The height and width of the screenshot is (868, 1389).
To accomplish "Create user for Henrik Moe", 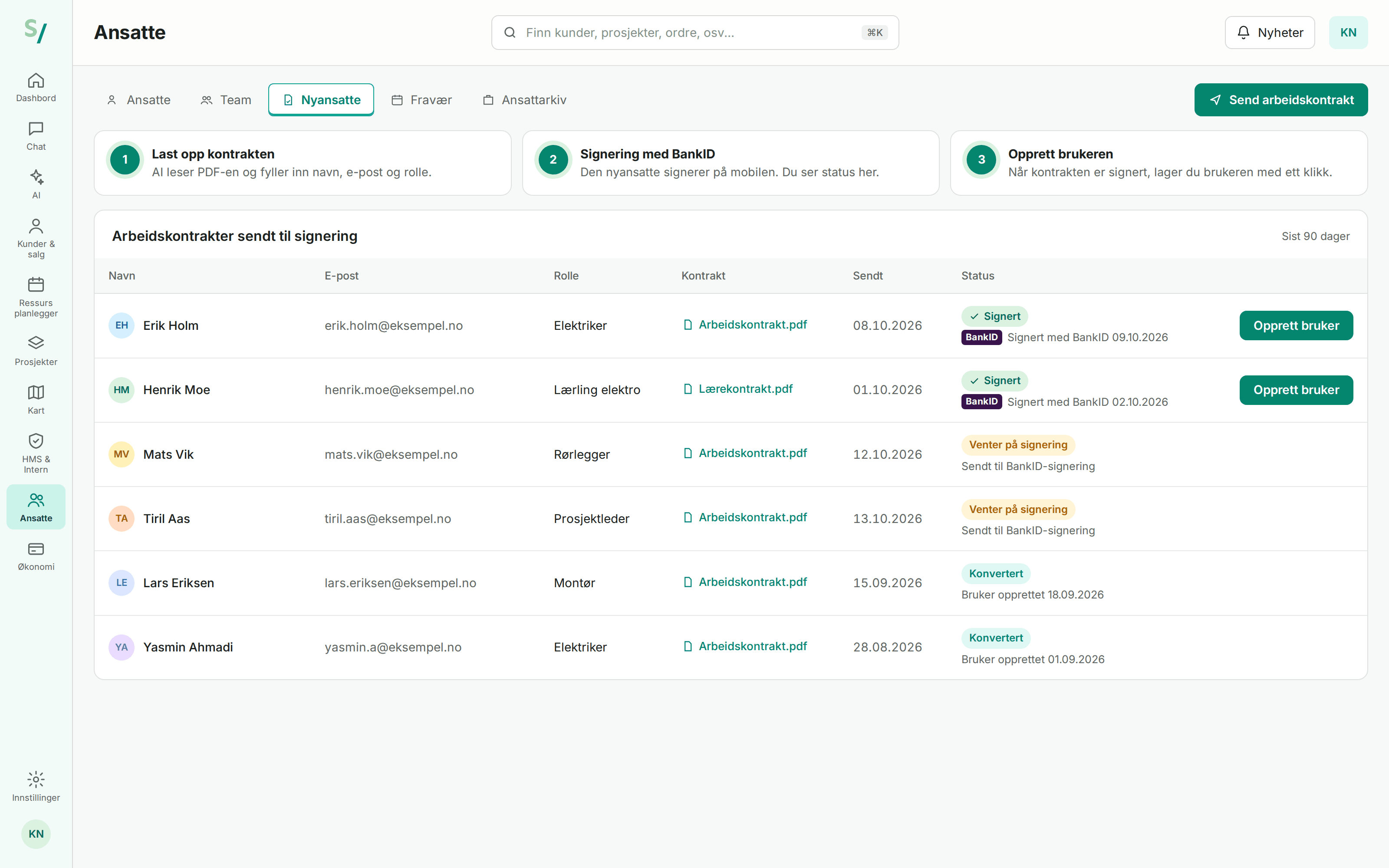I will coord(1296,390).
